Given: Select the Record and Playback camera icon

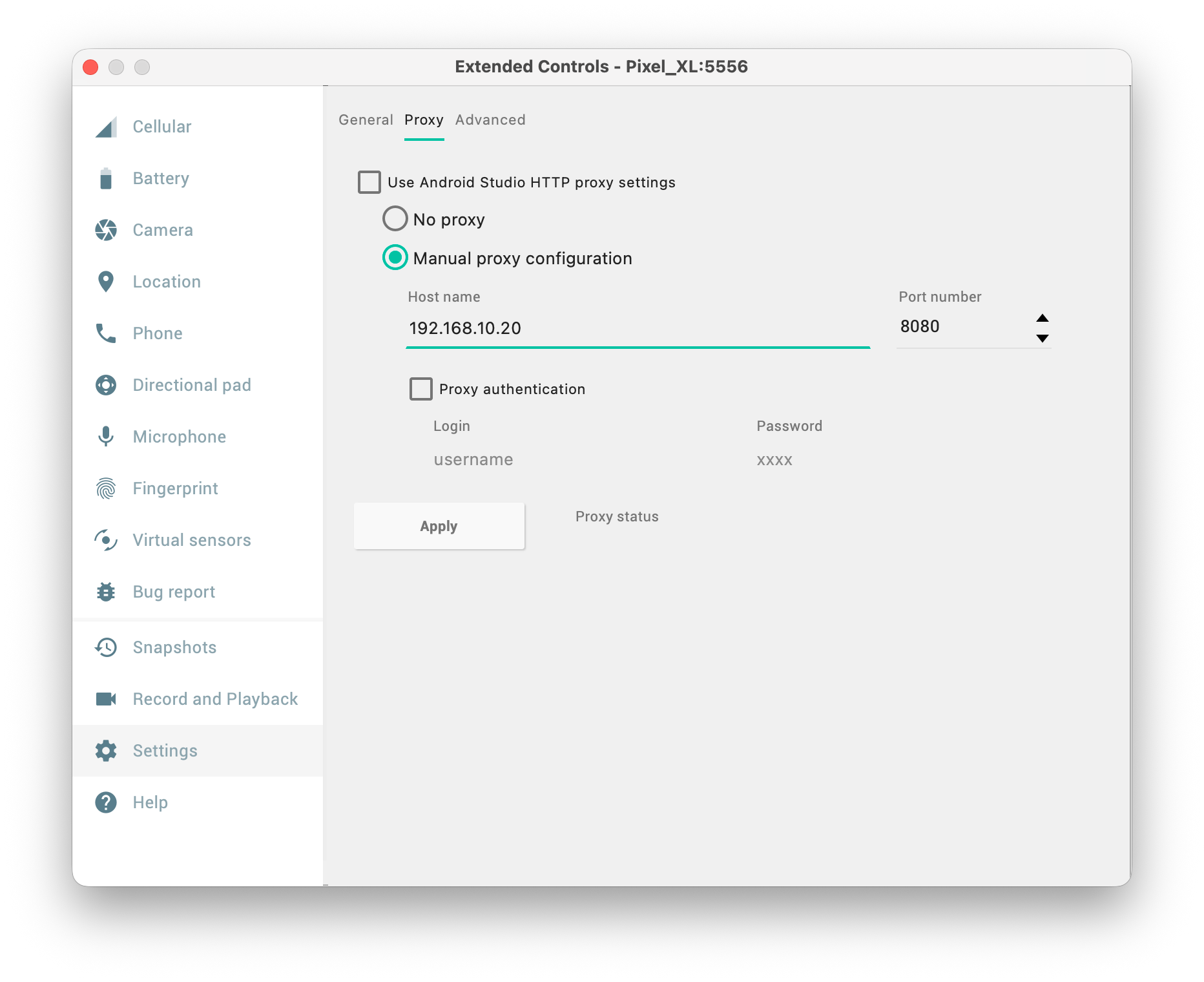Looking at the screenshot, I should [106, 699].
